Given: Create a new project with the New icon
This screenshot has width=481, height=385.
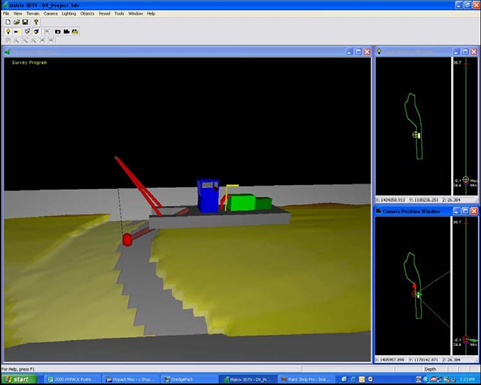Looking at the screenshot, I should point(8,22).
